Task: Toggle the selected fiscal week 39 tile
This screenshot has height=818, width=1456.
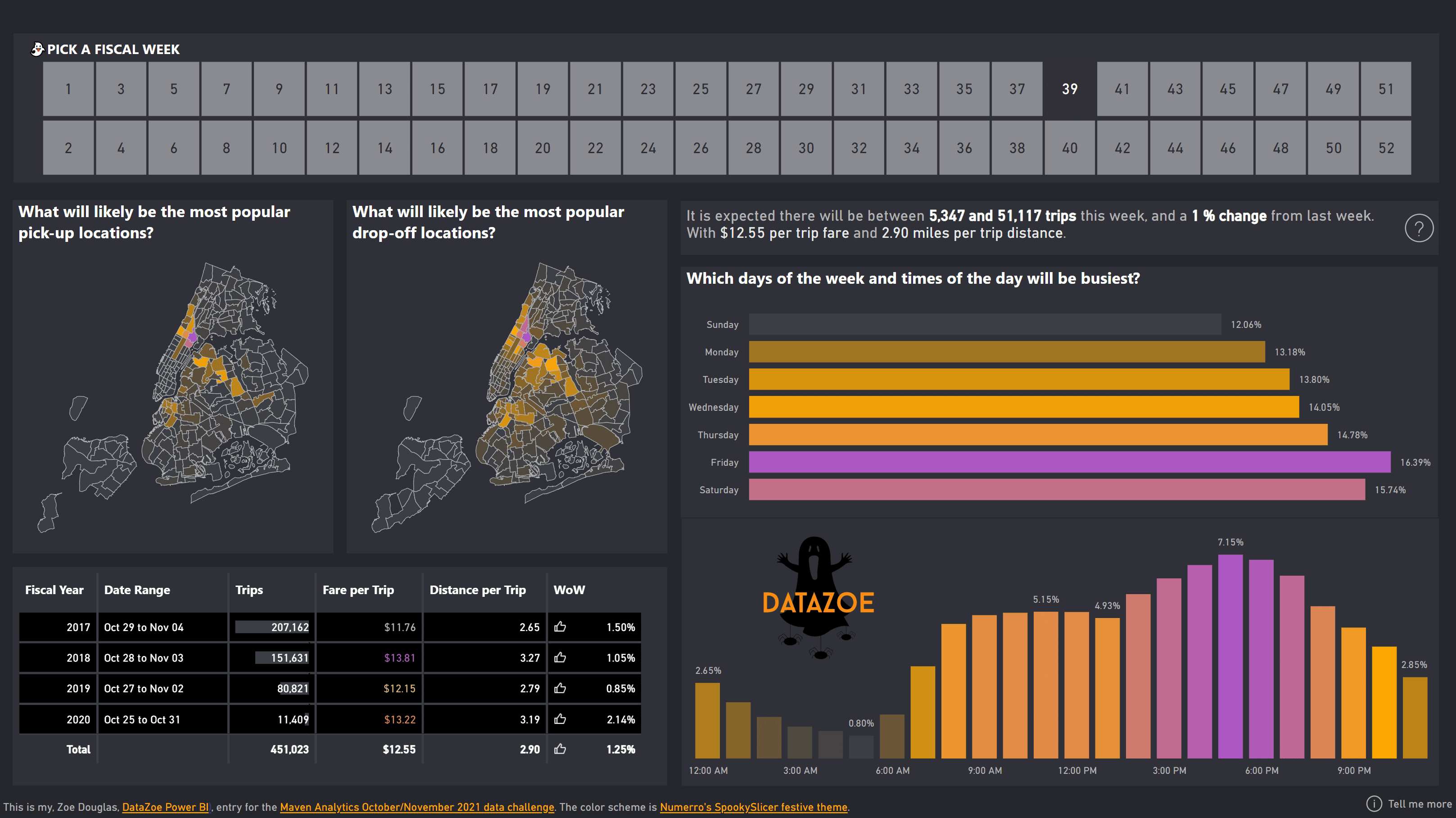Action: point(1069,89)
